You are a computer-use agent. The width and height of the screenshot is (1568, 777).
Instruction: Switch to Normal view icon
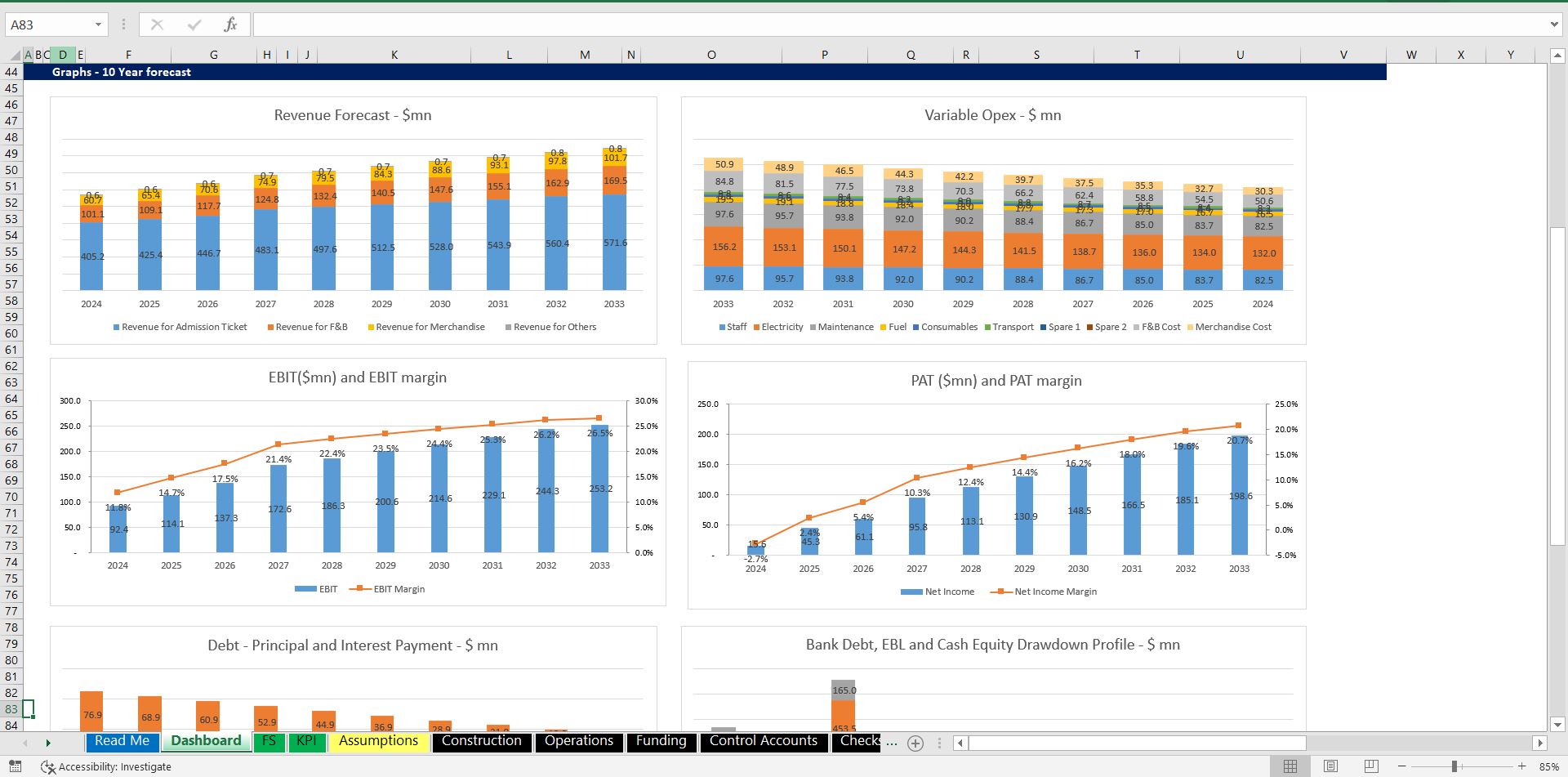[1290, 766]
